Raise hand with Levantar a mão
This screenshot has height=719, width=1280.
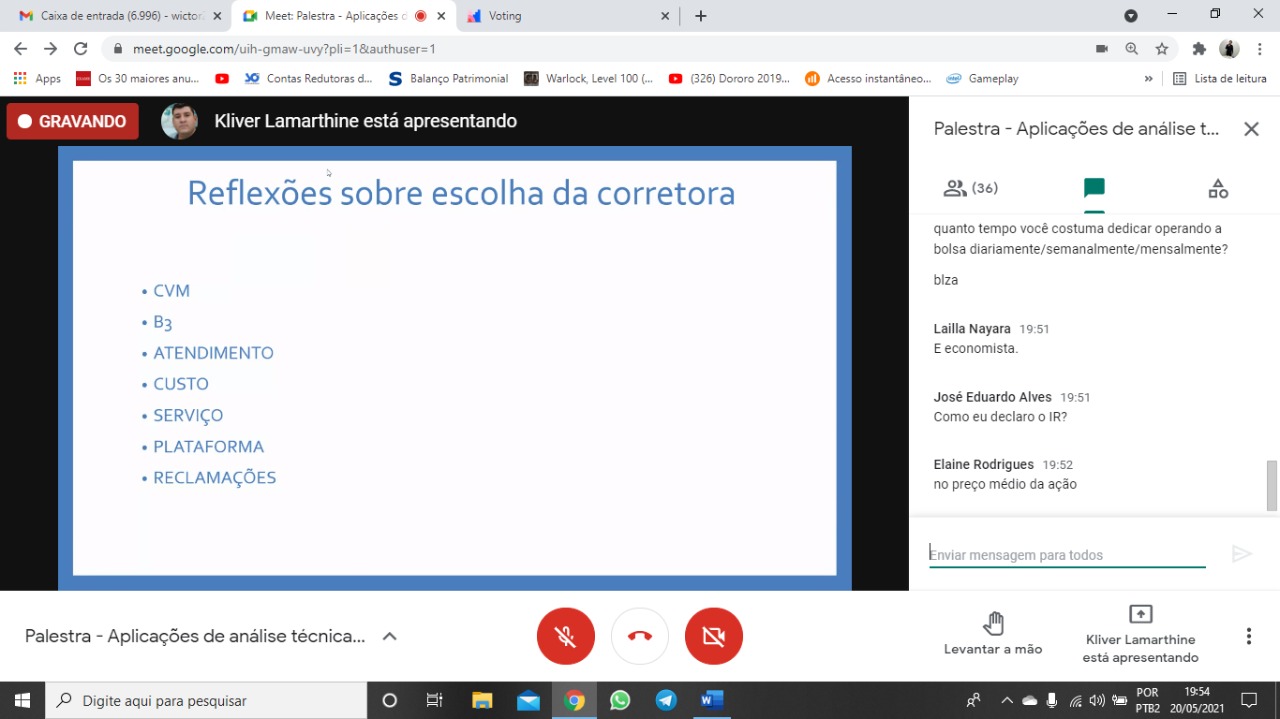tap(992, 634)
